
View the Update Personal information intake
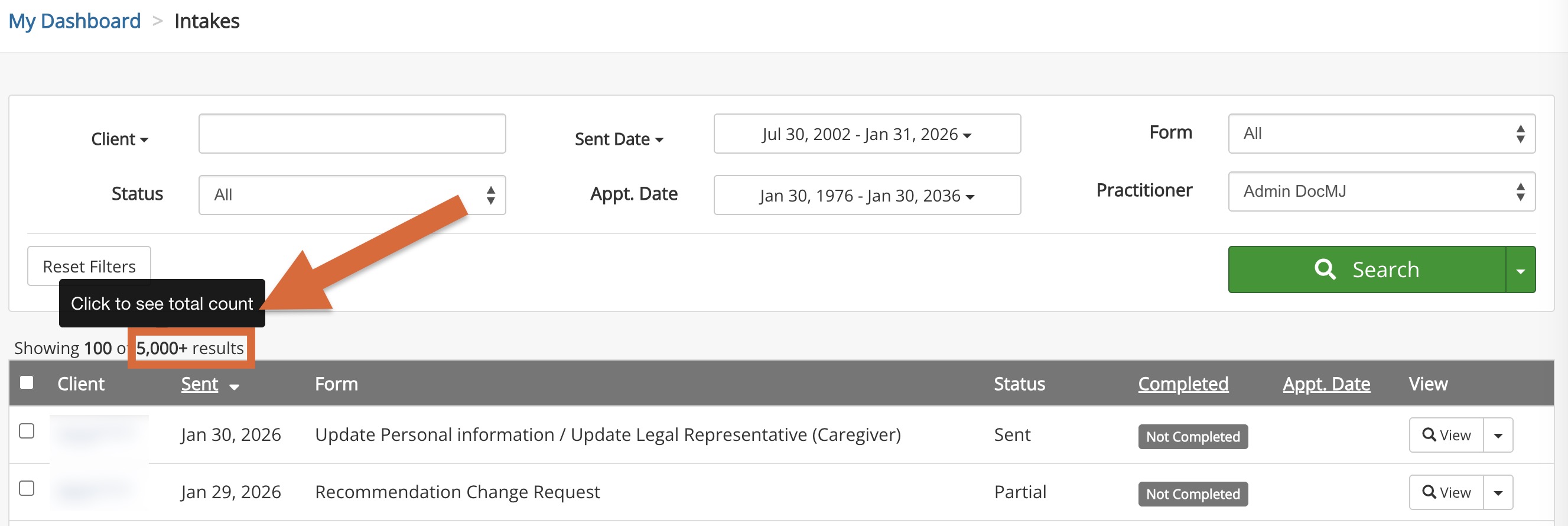click(x=1446, y=434)
